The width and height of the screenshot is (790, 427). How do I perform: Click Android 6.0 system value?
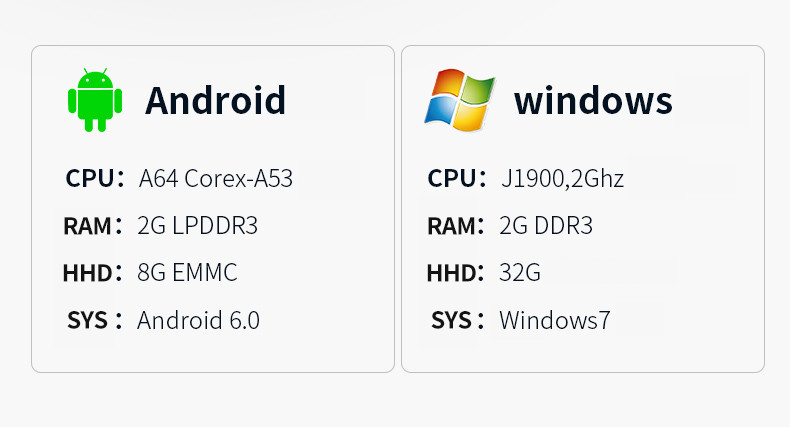(199, 320)
